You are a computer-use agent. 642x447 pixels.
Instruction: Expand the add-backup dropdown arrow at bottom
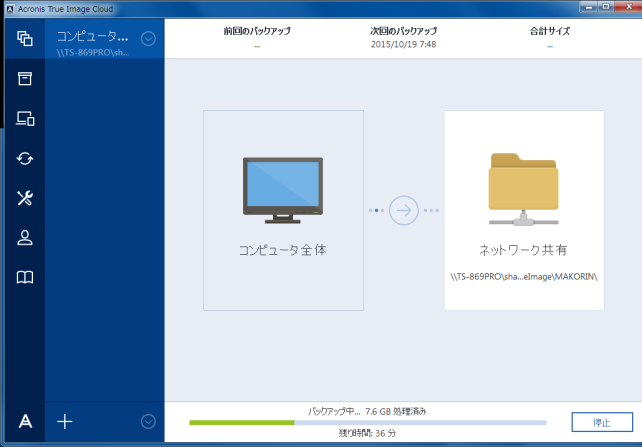click(x=148, y=421)
